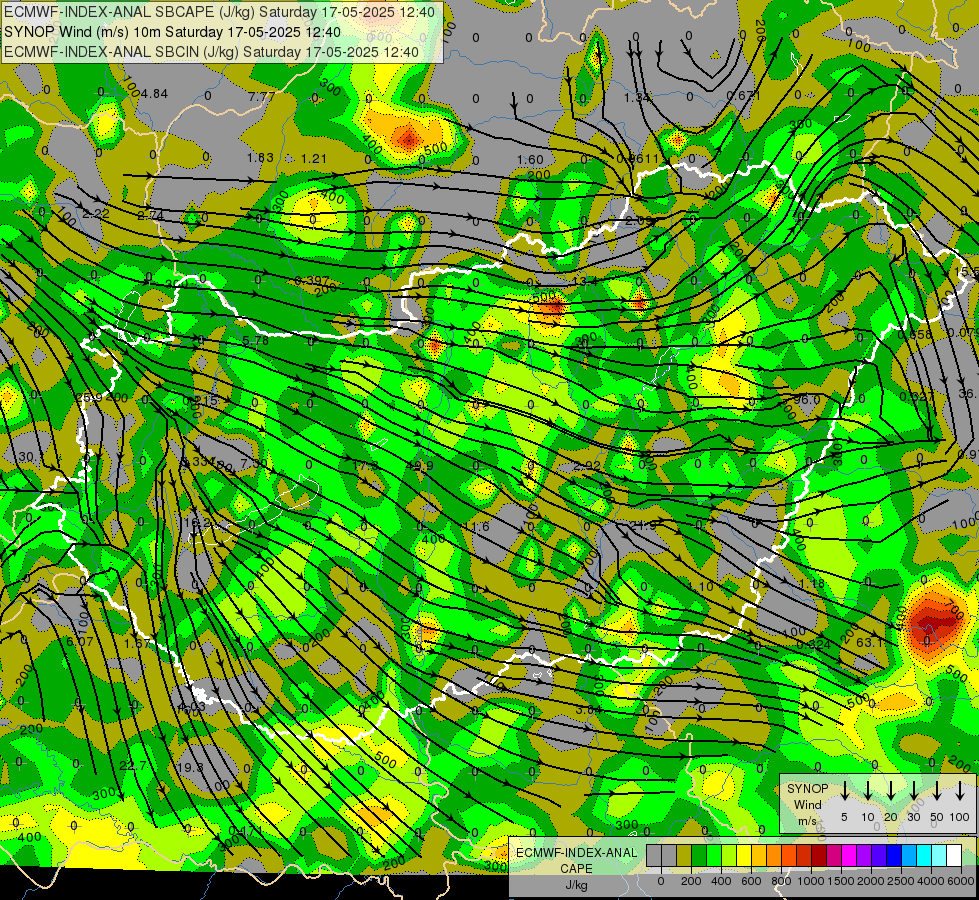Click the 50 m/s wind arrow in the SYNOP legend
Screen dimensions: 979x900
coord(937,791)
